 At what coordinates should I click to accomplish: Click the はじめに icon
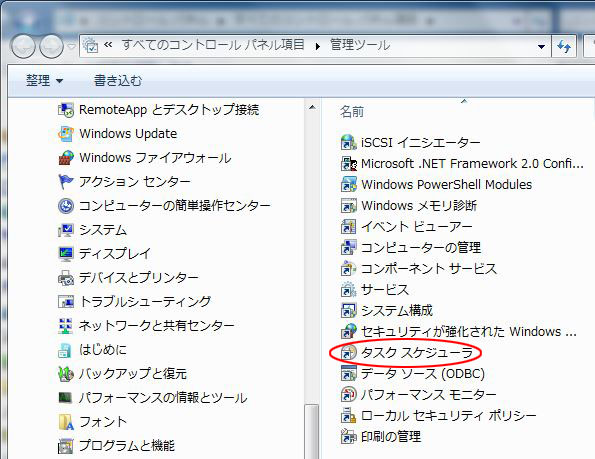[x=65, y=350]
